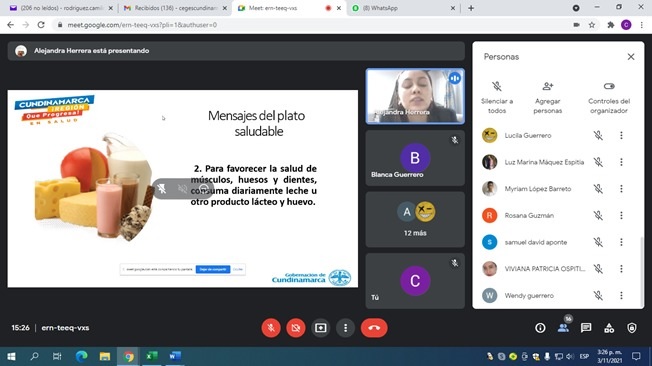This screenshot has height=366, width=652.
Task: Select Blanca Guerrero participant tile
Action: pyautogui.click(x=415, y=158)
